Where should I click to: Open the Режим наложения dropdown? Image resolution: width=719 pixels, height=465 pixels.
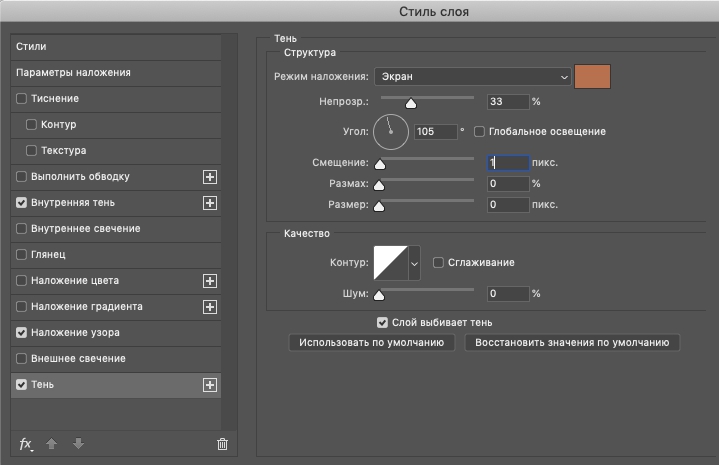473,77
